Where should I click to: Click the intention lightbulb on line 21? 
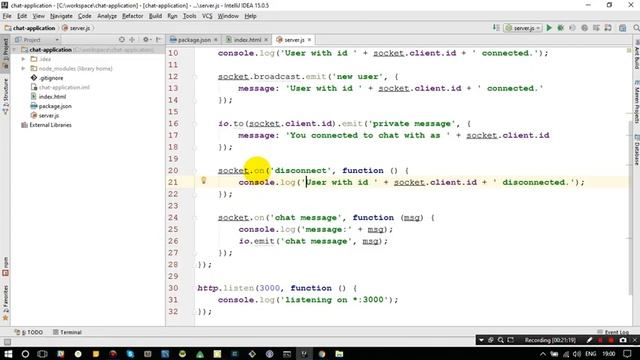tap(204, 180)
